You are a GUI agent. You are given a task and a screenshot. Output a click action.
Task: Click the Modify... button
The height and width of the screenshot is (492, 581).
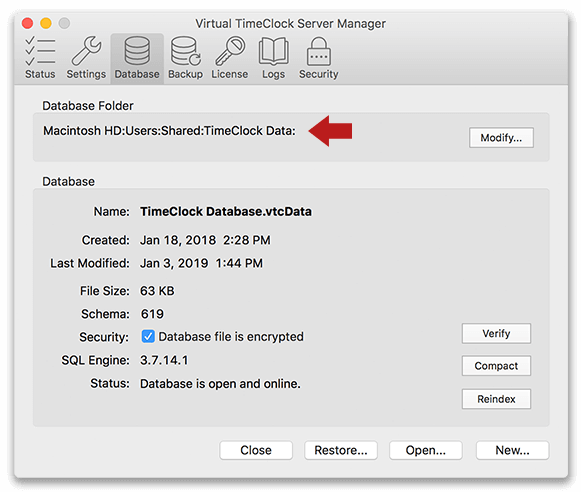tap(501, 138)
